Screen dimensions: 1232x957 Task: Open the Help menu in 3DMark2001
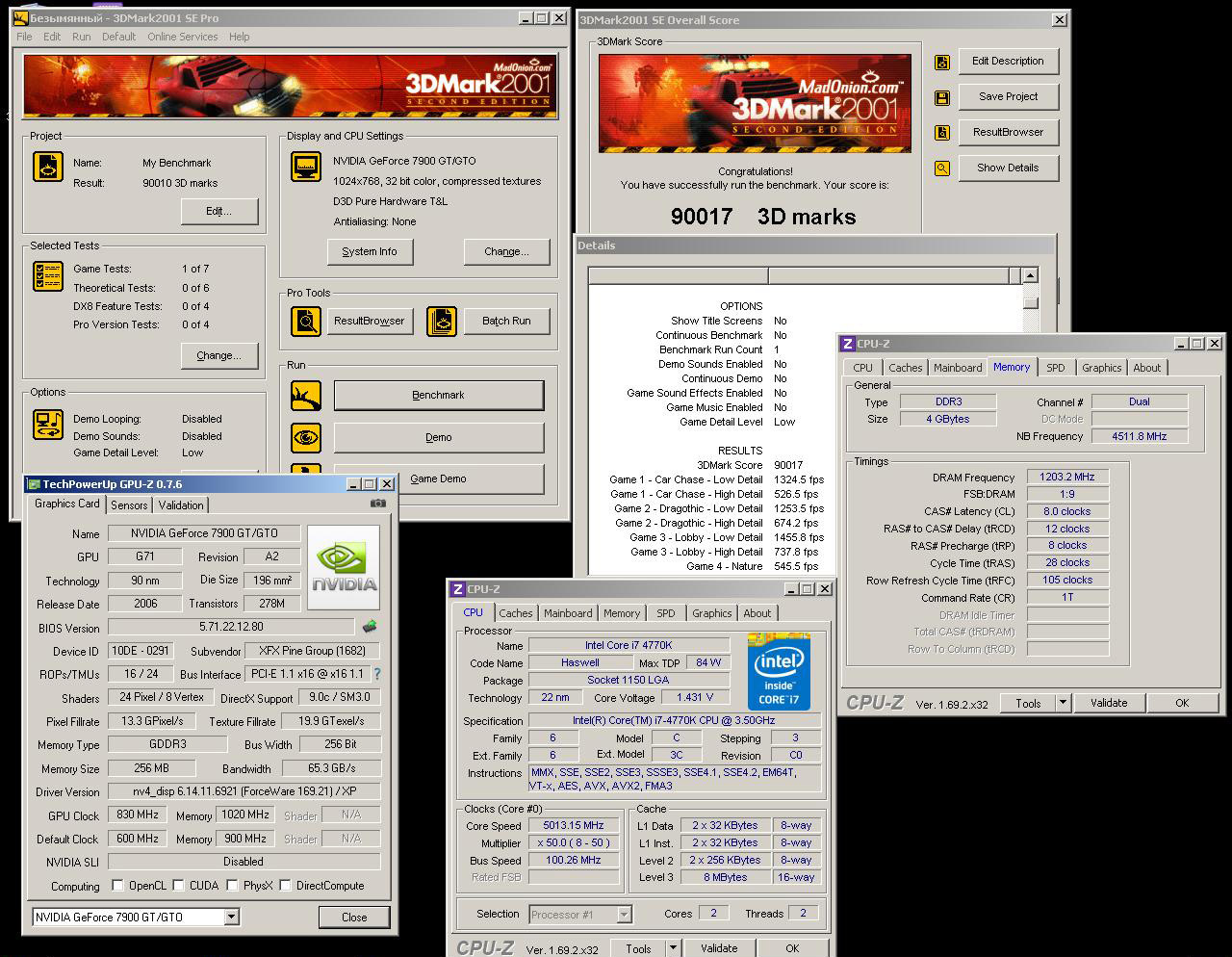click(240, 37)
